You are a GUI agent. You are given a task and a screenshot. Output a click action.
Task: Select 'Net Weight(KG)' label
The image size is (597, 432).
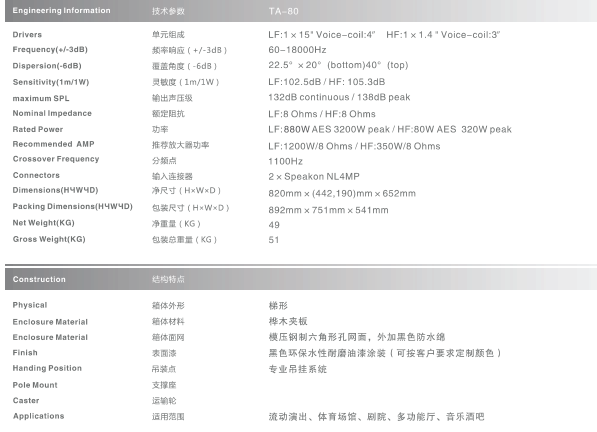pos(43,223)
